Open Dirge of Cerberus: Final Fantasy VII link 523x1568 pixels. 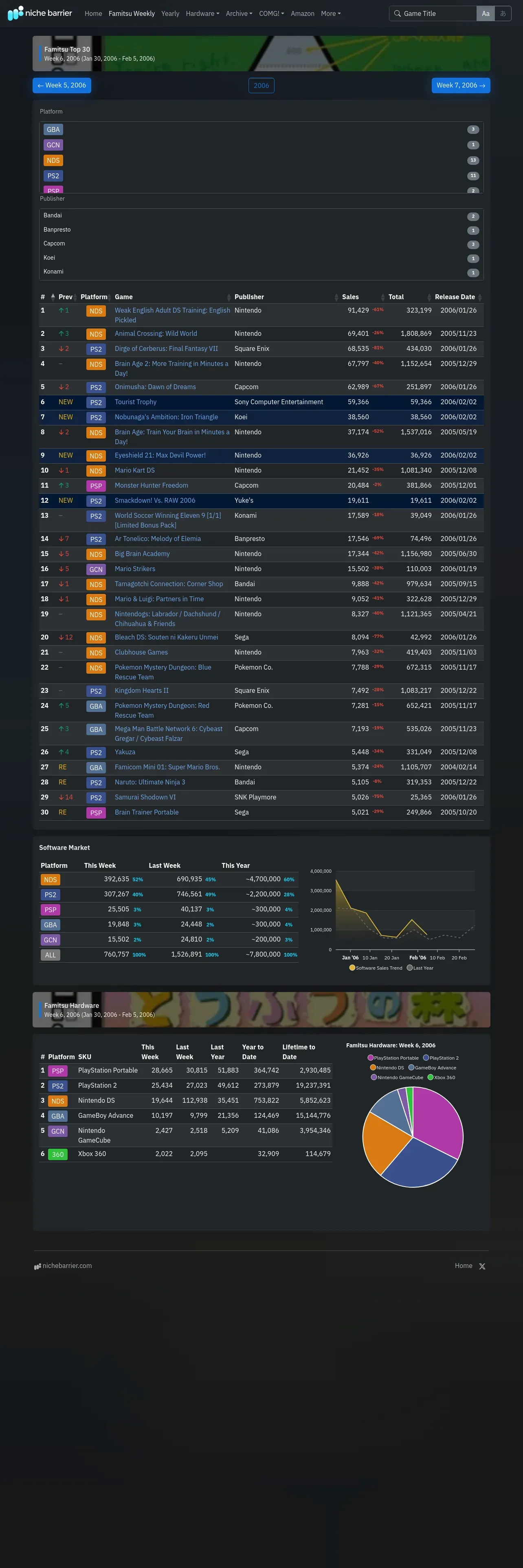[166, 349]
